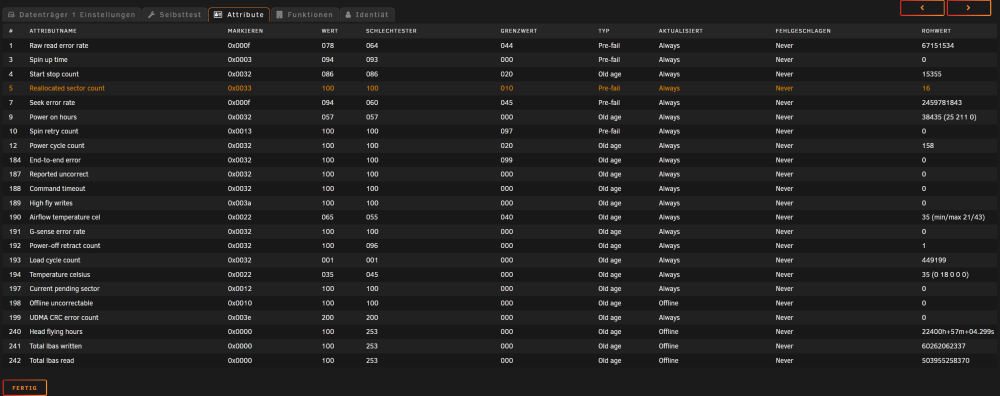Click the WERT column header

(x=330, y=31)
